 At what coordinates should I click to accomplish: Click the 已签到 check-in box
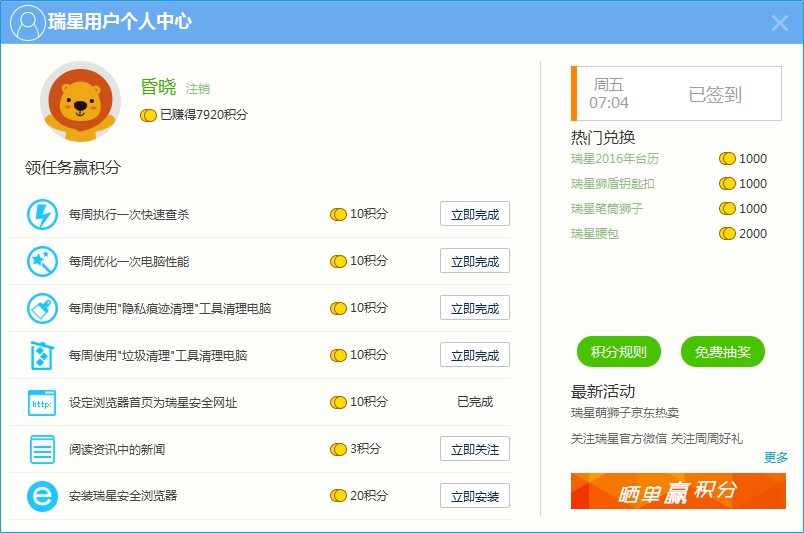(x=676, y=93)
